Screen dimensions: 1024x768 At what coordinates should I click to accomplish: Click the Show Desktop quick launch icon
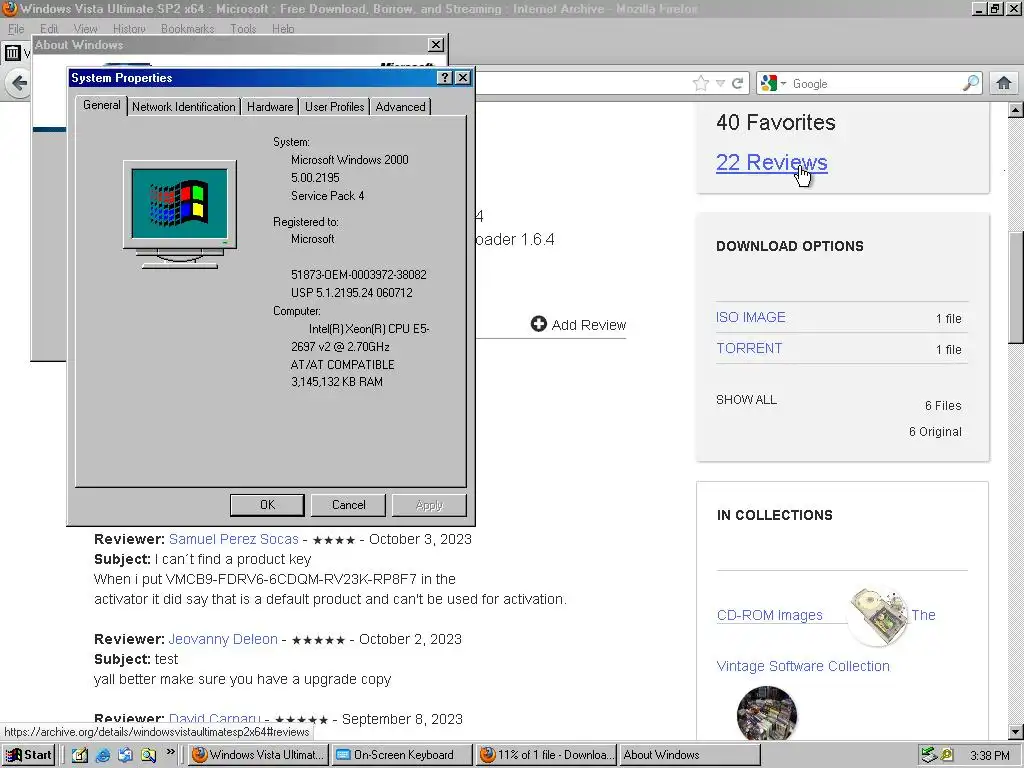(x=80, y=755)
